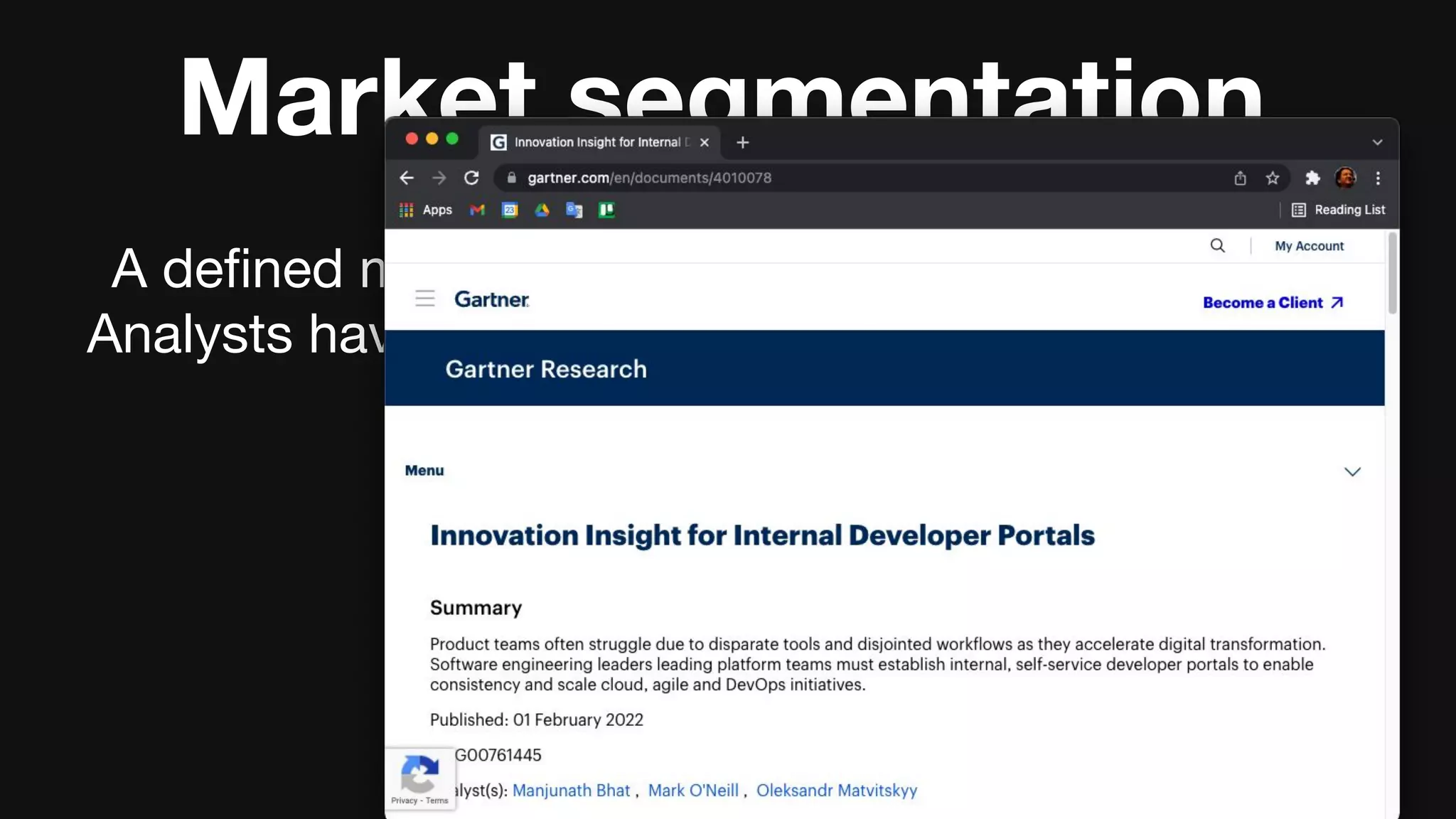Click the Innovation Insight for Internal Developer Portals heading
Viewport: 1456px width, 819px height.
pos(762,535)
